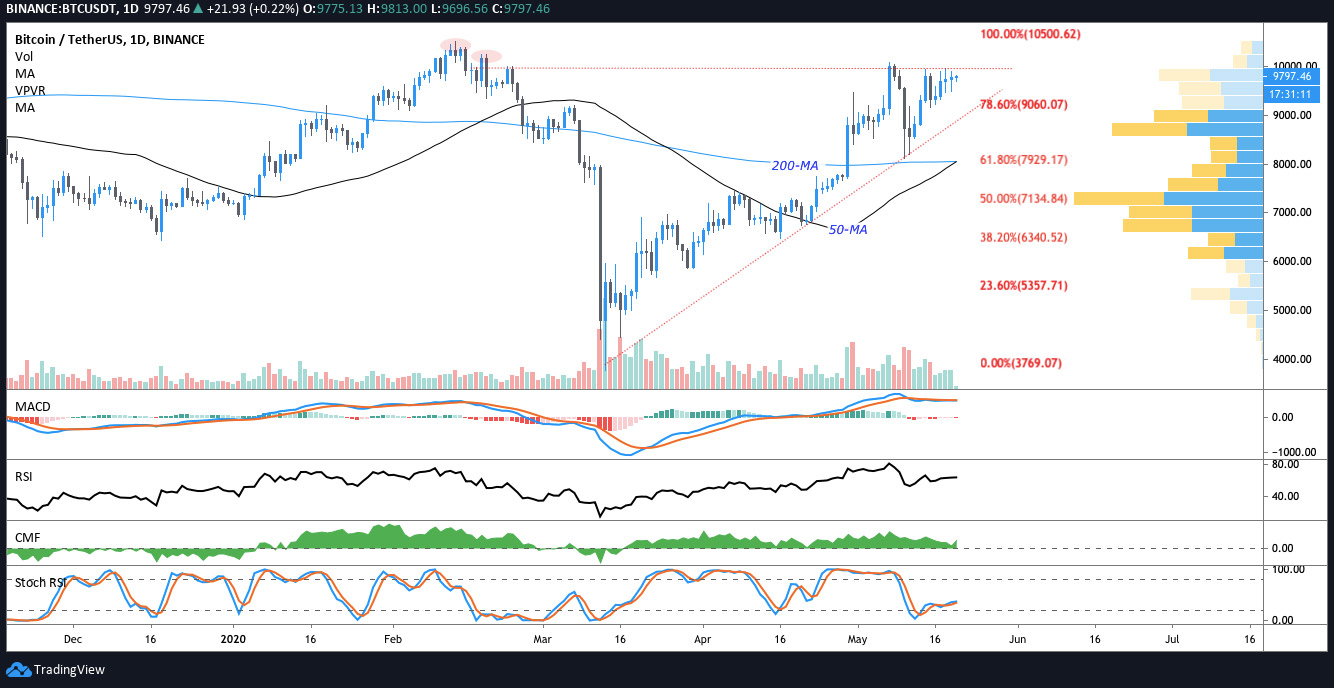Click the 2020 date axis label

point(232,638)
